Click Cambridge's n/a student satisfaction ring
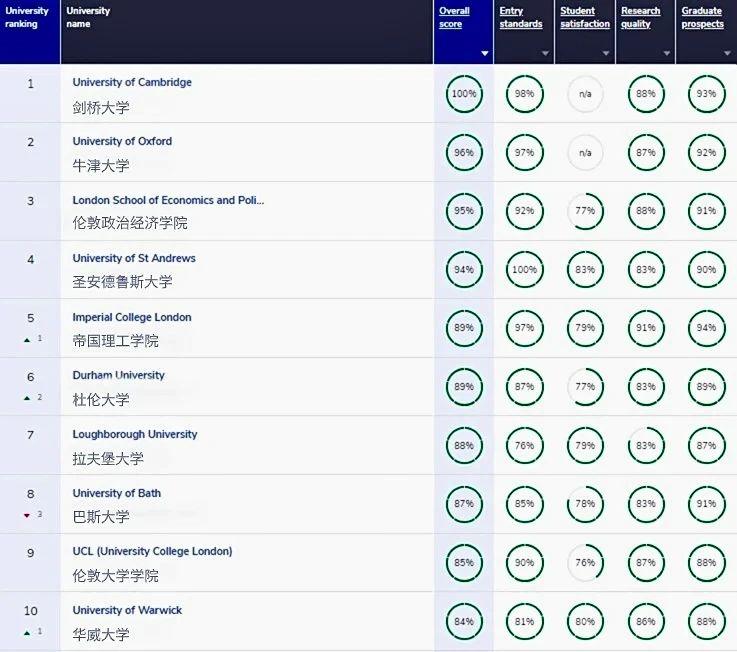This screenshot has height=652, width=737. pyautogui.click(x=585, y=94)
